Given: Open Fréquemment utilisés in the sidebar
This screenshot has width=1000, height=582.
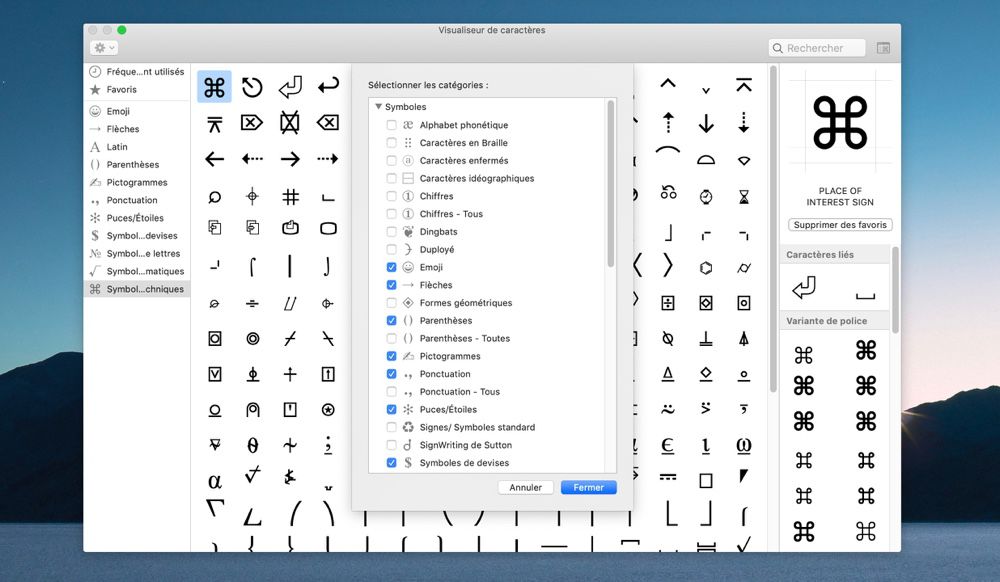Looking at the screenshot, I should [x=137, y=71].
